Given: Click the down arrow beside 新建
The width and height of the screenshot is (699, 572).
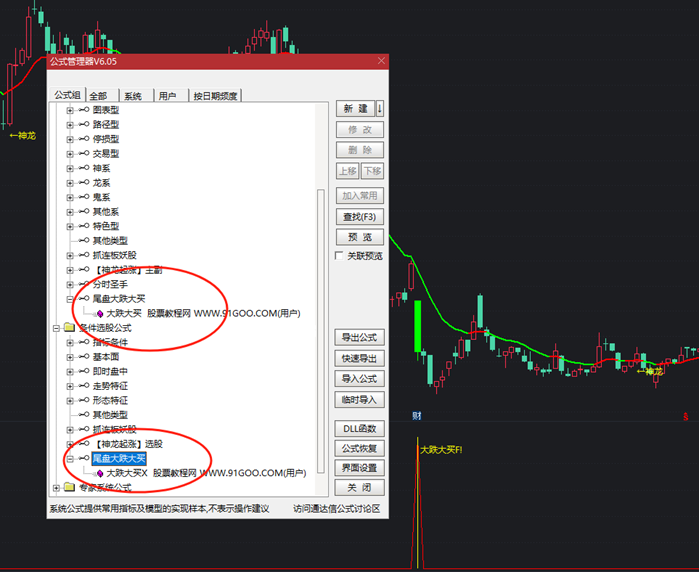Looking at the screenshot, I should (x=380, y=108).
